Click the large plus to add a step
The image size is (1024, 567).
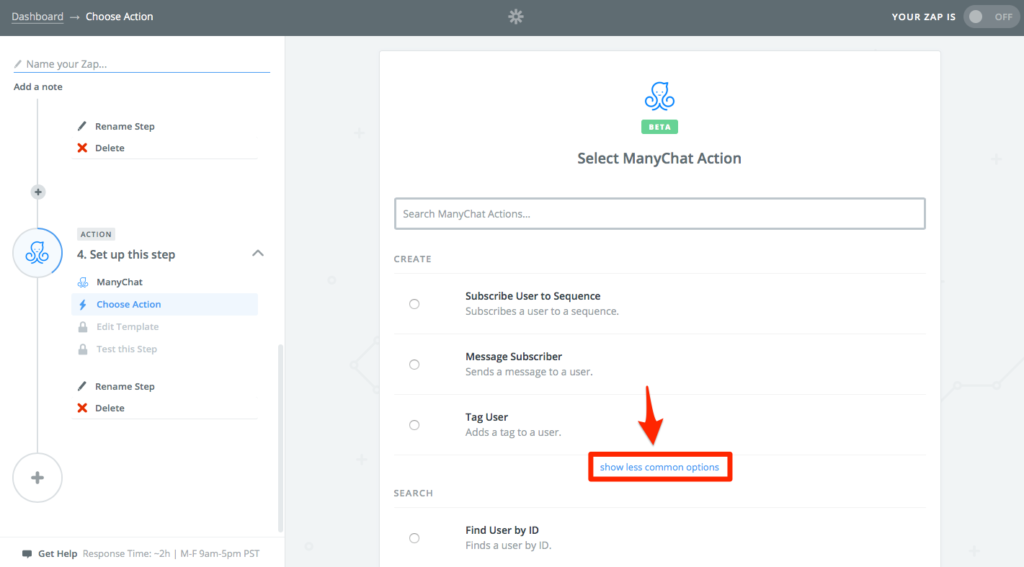click(x=37, y=478)
